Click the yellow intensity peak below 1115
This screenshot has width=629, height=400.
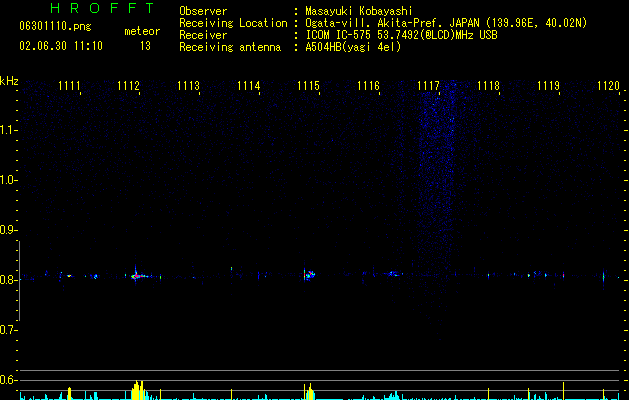tap(310, 392)
